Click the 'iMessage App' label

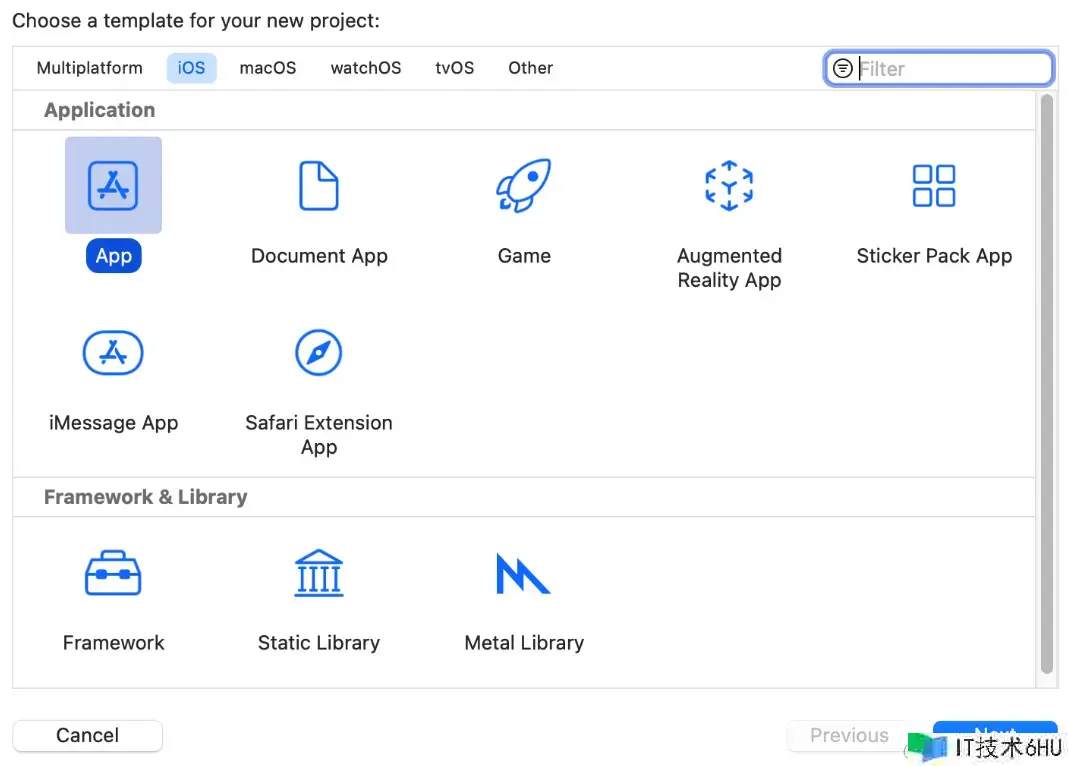[x=113, y=423]
